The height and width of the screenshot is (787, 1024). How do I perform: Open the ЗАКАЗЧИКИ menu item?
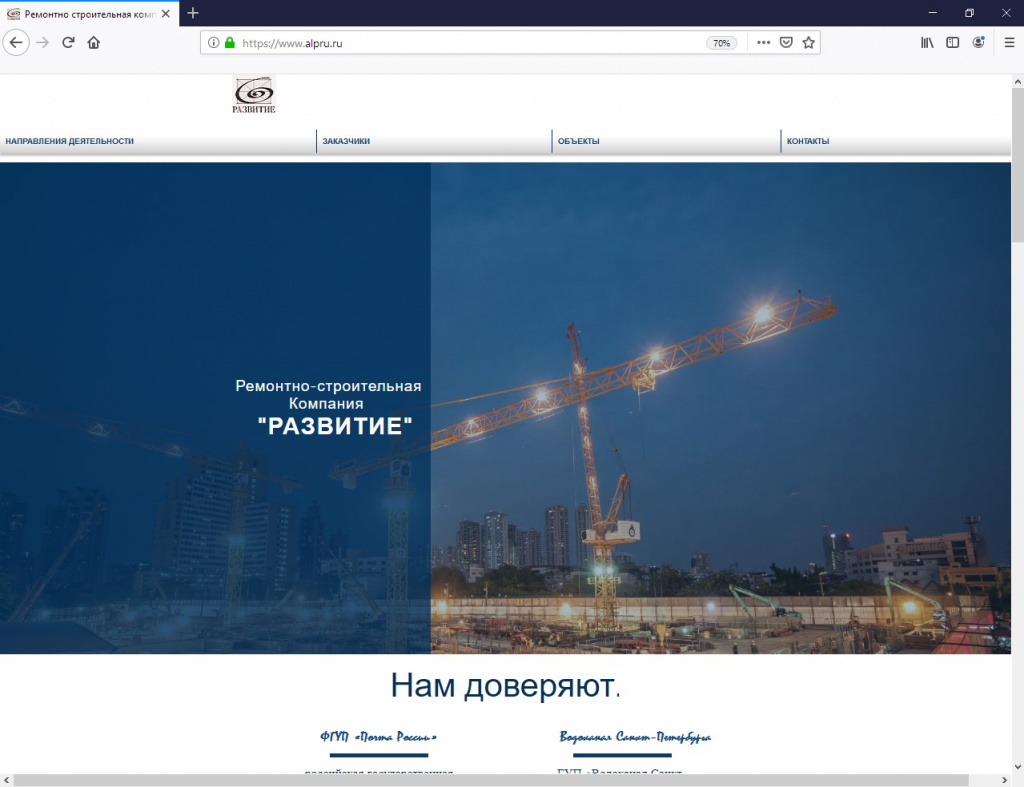346,141
